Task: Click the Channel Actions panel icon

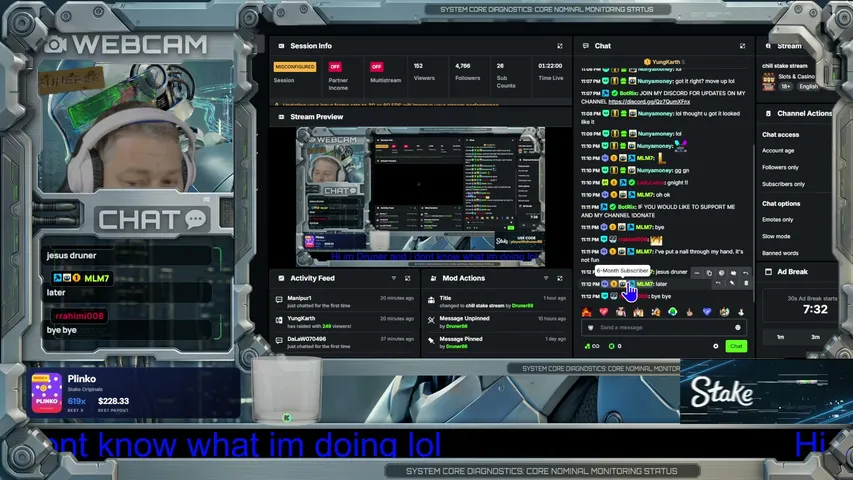Action: click(x=768, y=114)
